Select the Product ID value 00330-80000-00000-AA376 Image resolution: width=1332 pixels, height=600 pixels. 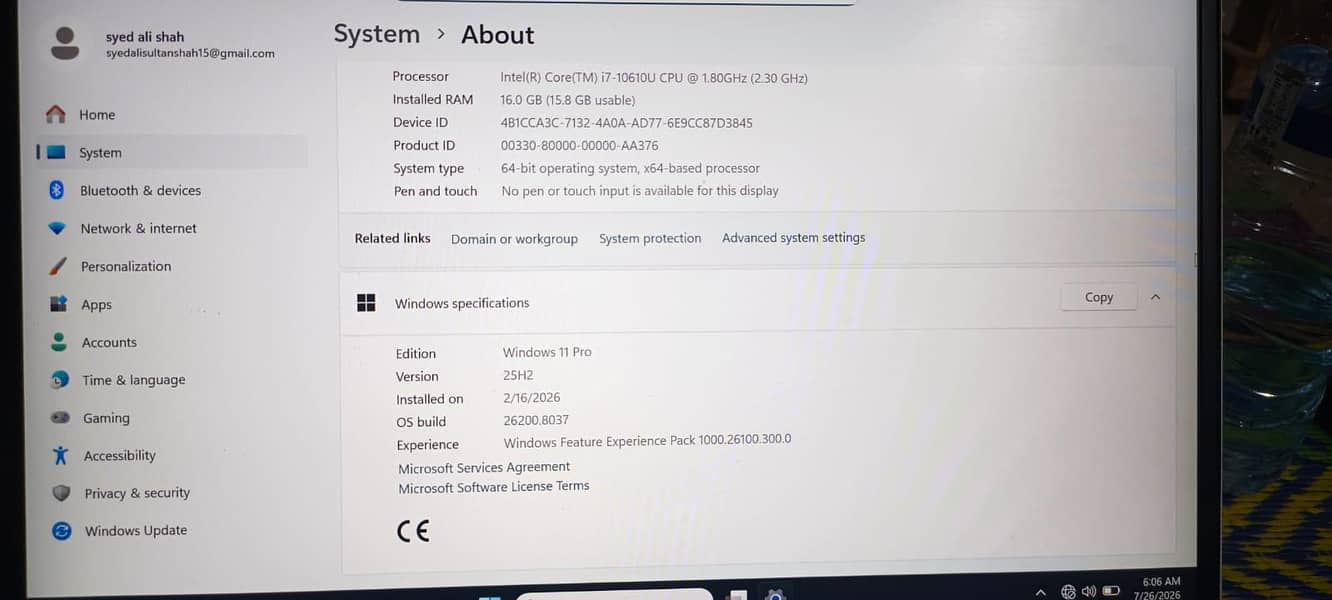tap(580, 146)
